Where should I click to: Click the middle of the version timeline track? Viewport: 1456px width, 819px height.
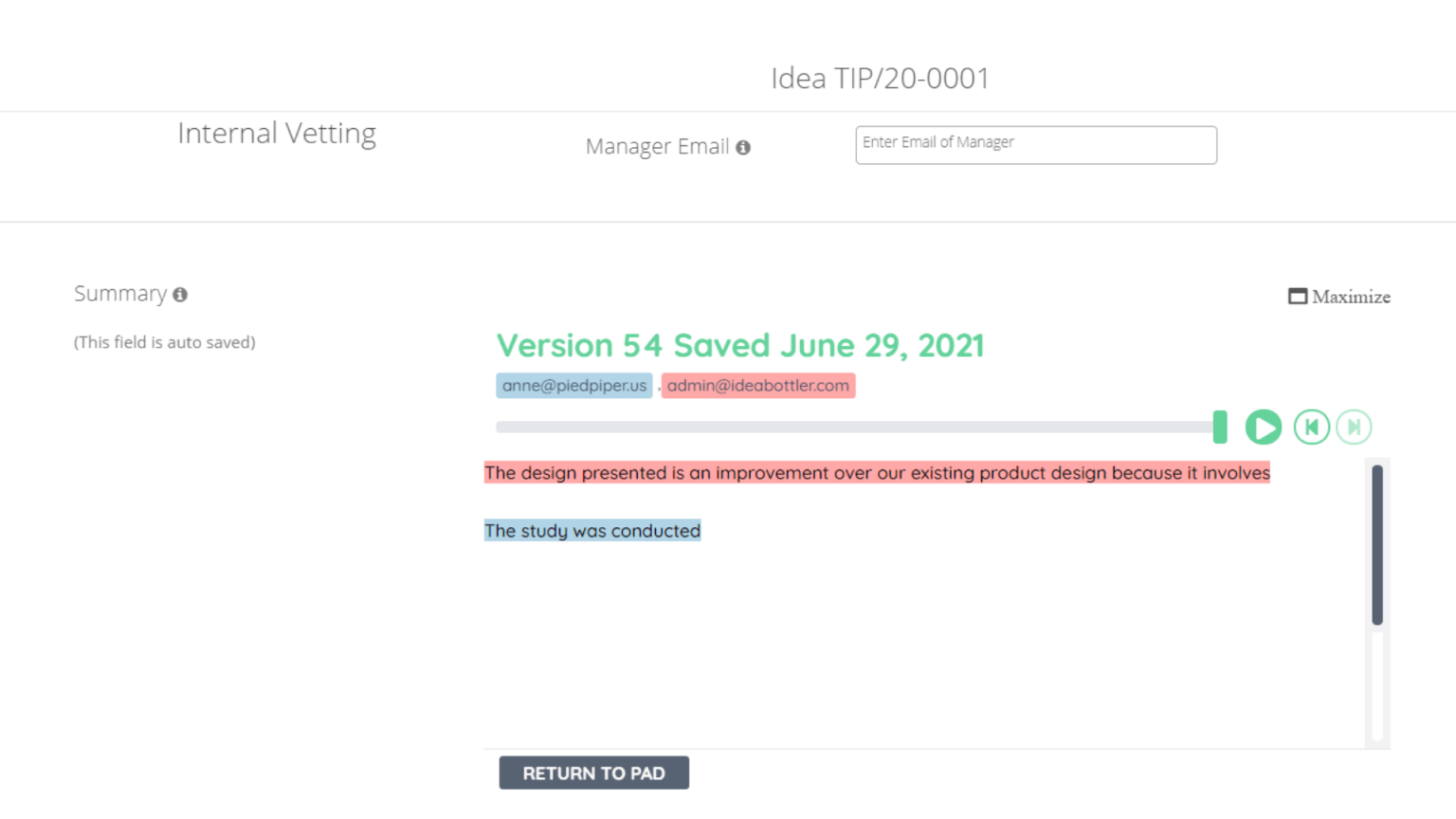coord(853,428)
